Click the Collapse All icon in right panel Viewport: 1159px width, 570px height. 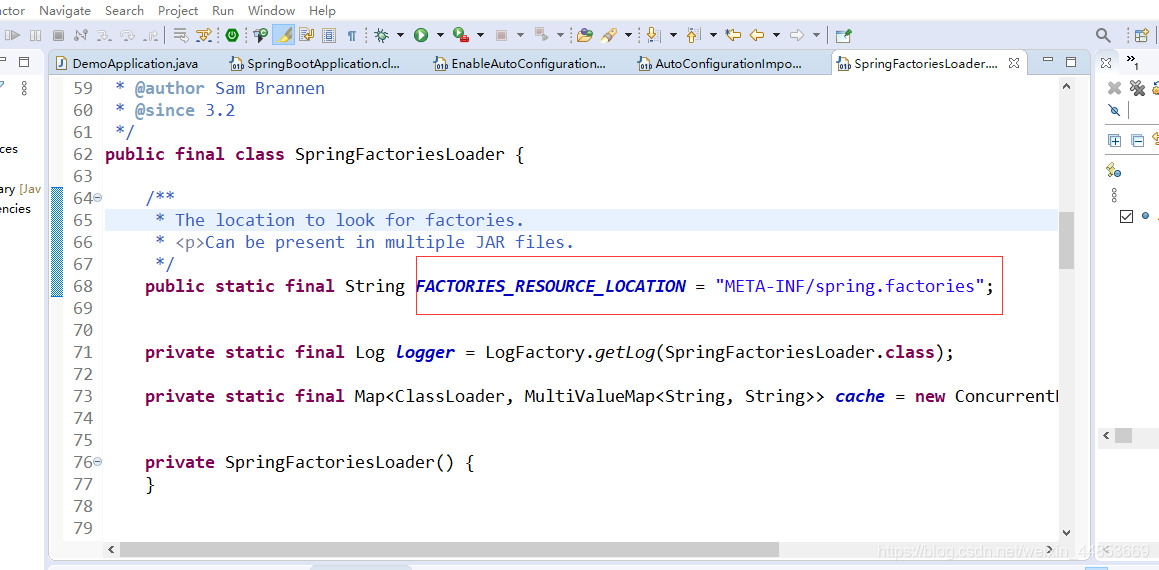pyautogui.click(x=1138, y=140)
